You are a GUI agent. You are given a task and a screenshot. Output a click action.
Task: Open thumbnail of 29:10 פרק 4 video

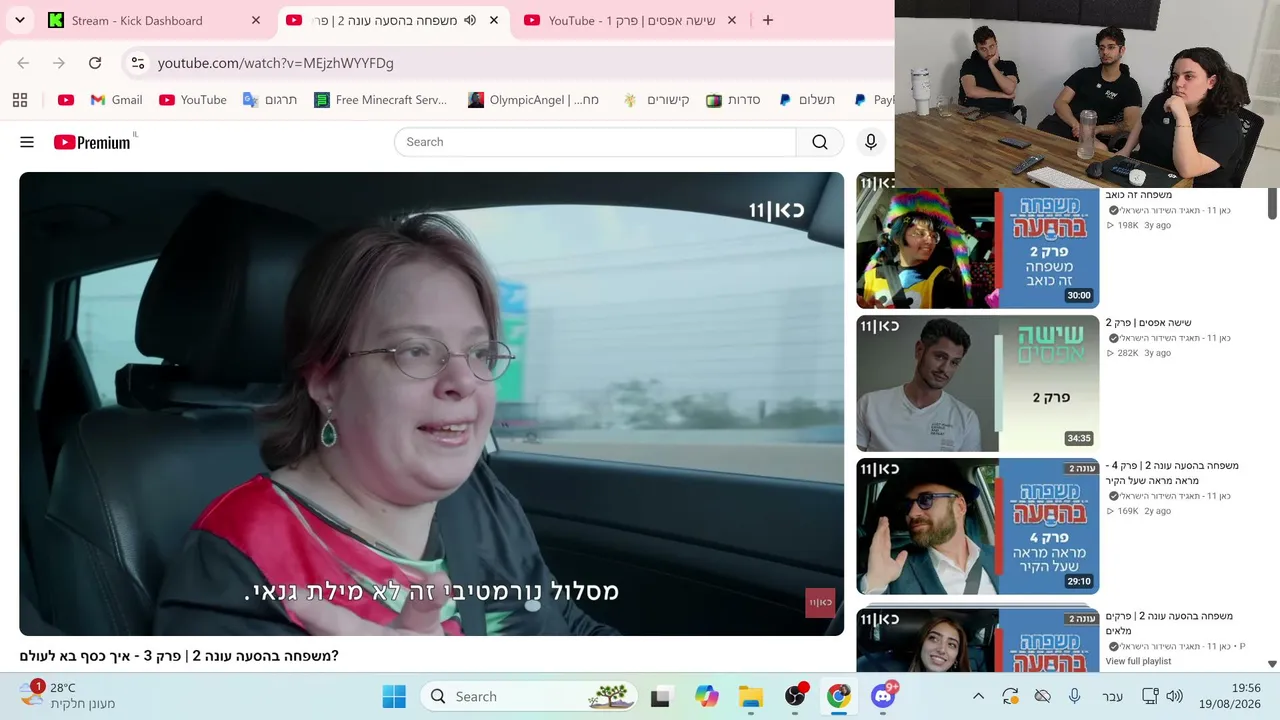point(977,527)
